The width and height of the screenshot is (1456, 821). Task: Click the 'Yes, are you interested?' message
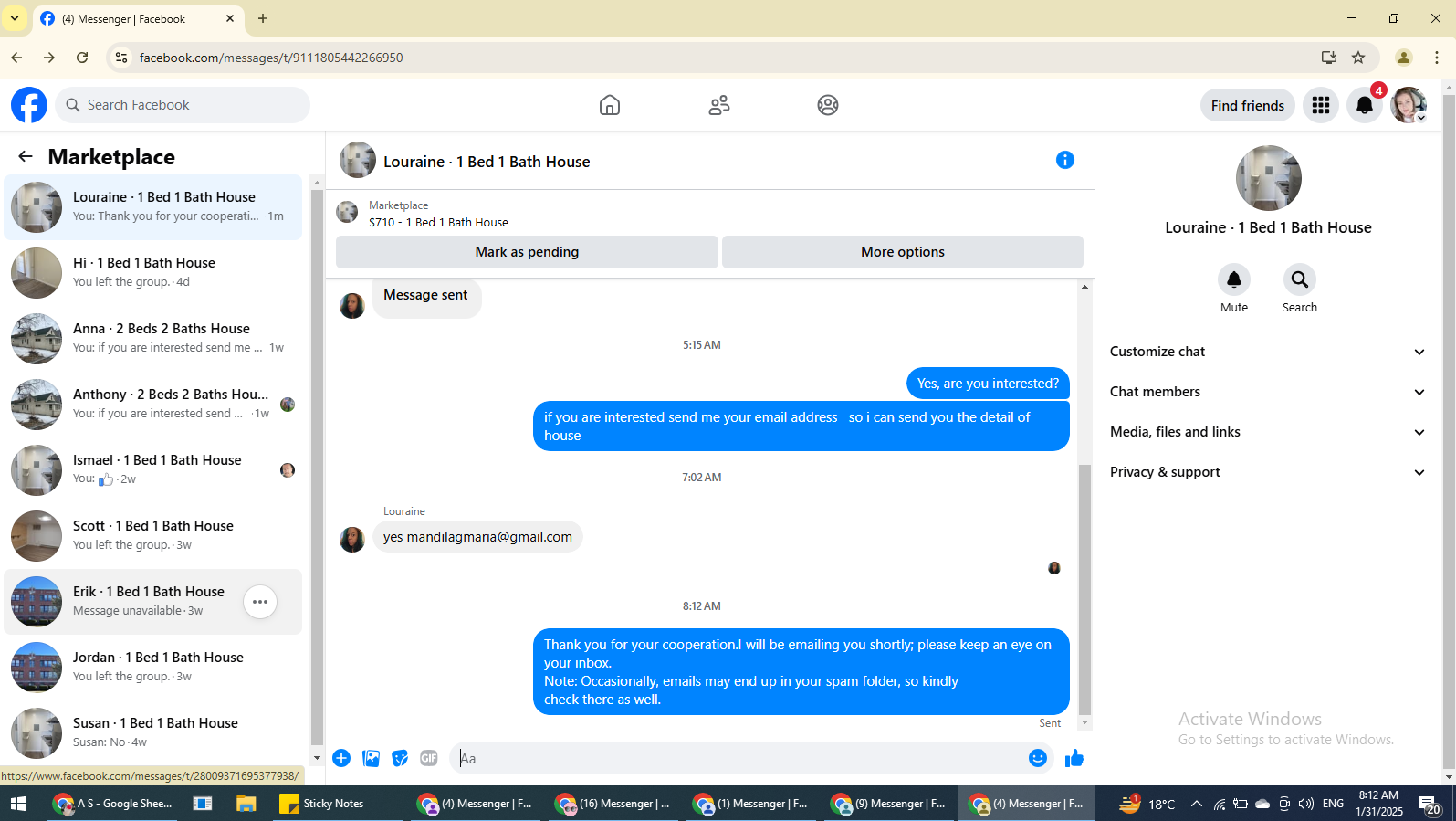coord(988,384)
